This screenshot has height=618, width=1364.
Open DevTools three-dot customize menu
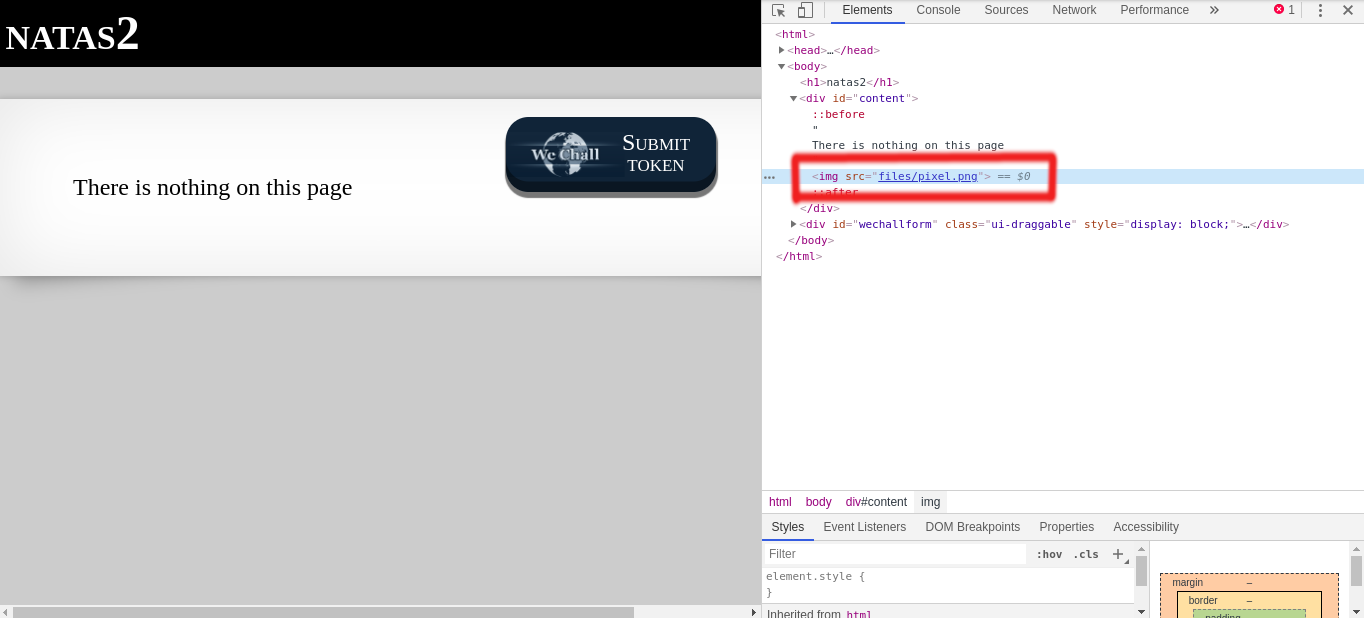click(1320, 10)
